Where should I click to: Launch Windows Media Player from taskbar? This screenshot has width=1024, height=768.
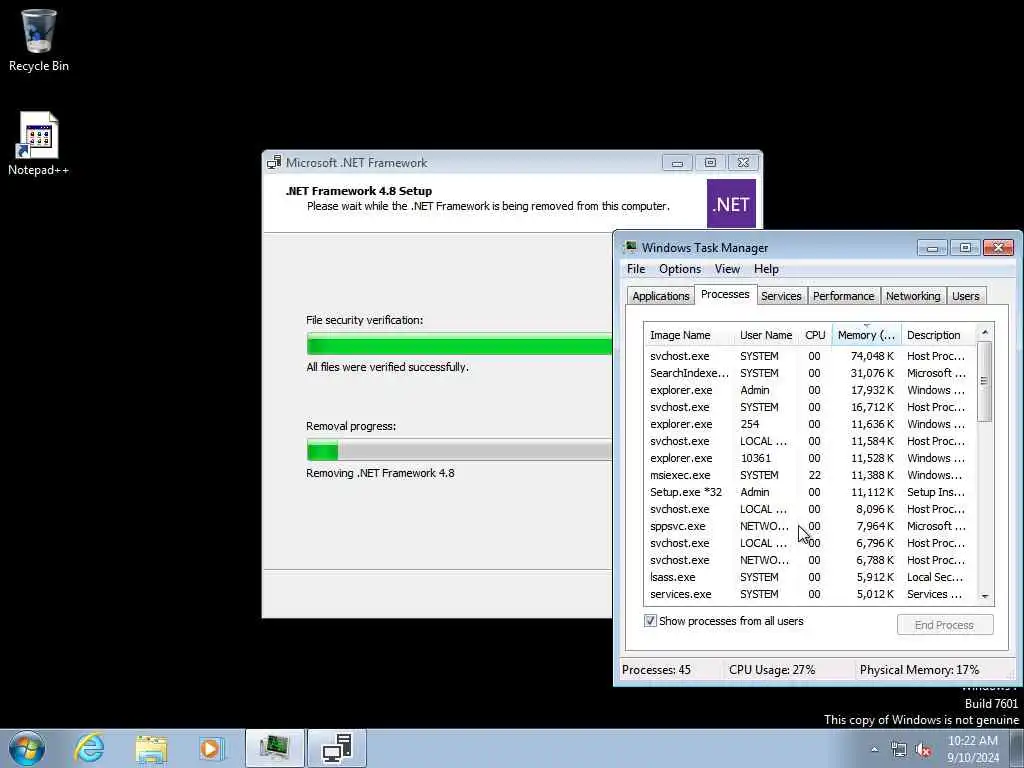[212, 748]
